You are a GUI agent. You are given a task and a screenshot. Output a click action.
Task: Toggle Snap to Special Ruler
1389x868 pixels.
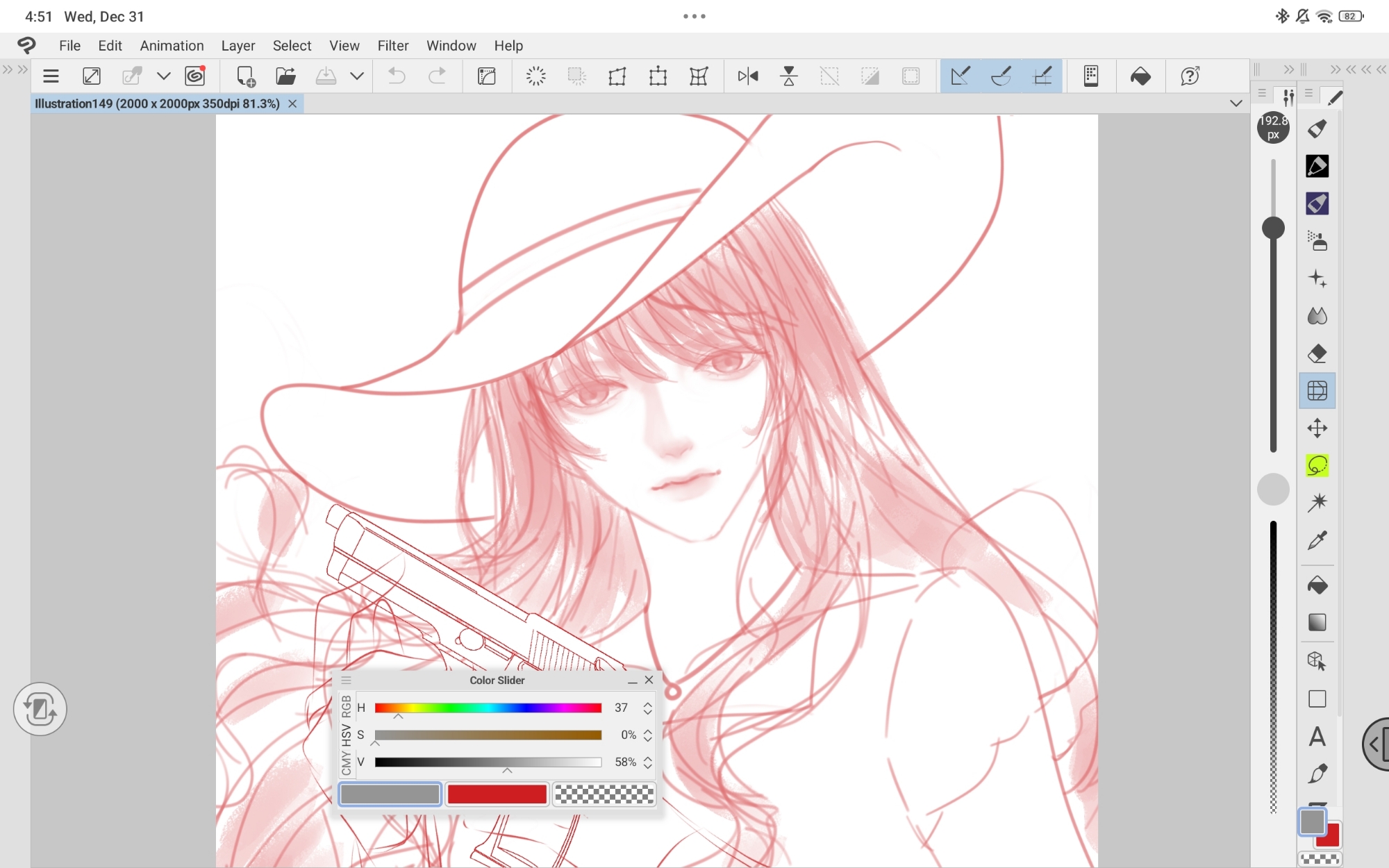pyautogui.click(x=1001, y=76)
